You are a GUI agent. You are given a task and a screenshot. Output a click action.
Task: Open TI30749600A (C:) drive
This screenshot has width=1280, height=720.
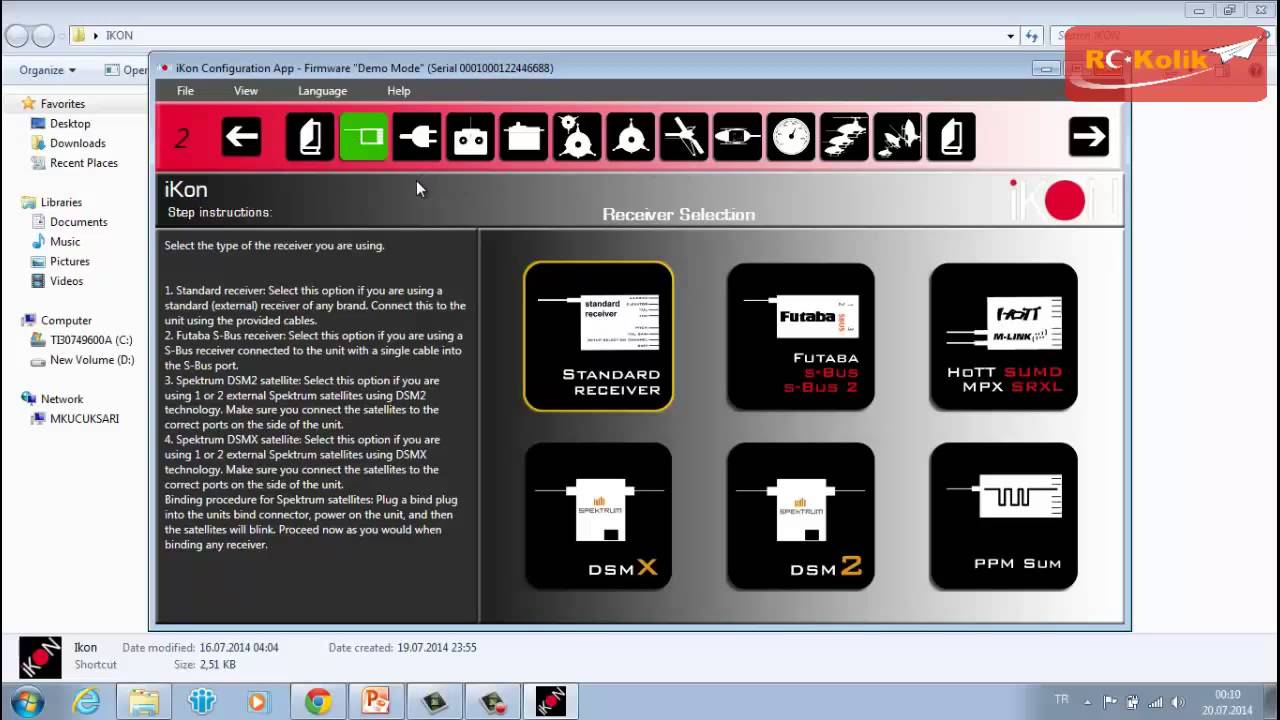point(91,340)
